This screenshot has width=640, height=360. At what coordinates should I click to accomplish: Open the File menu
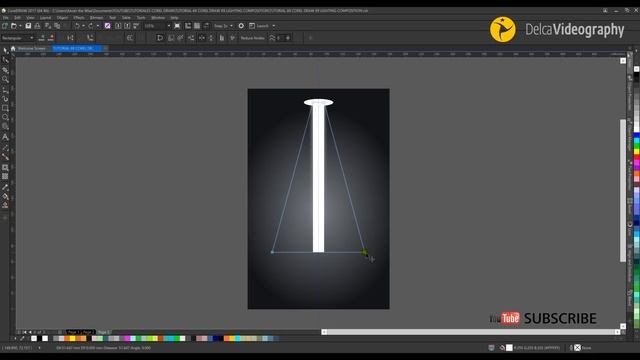[x=5, y=18]
